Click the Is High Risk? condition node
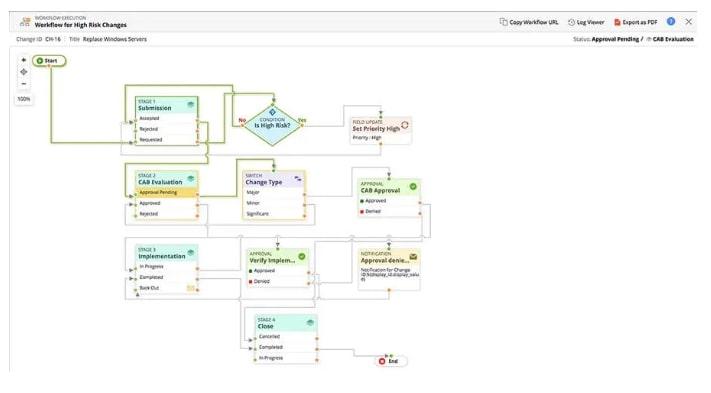The height and width of the screenshot is (393, 711). click(x=273, y=125)
